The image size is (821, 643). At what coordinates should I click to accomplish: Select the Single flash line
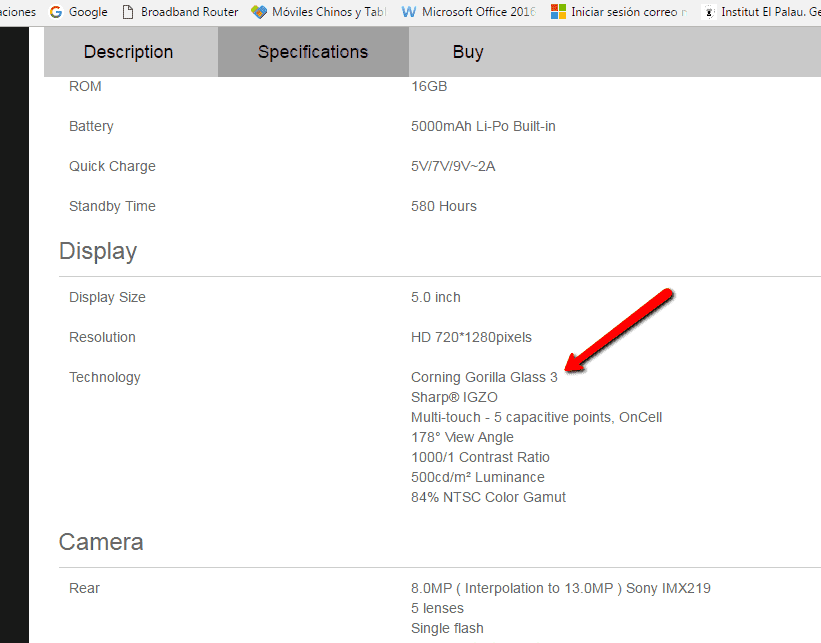[x=447, y=628]
